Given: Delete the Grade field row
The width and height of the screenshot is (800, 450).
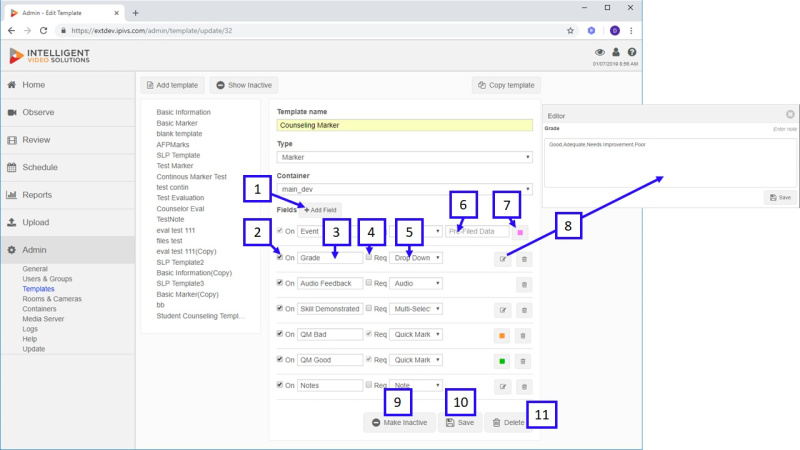Looking at the screenshot, I should point(524,259).
